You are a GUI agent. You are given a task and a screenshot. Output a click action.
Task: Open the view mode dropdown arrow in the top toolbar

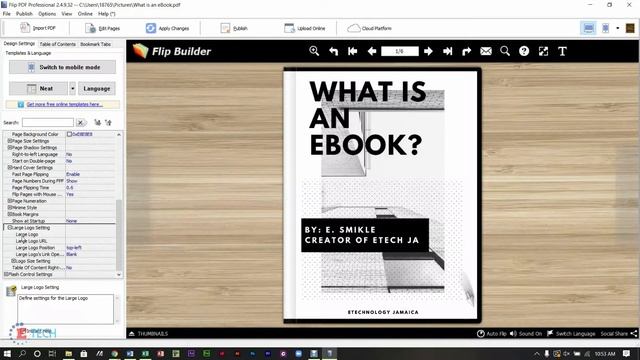(618, 28)
